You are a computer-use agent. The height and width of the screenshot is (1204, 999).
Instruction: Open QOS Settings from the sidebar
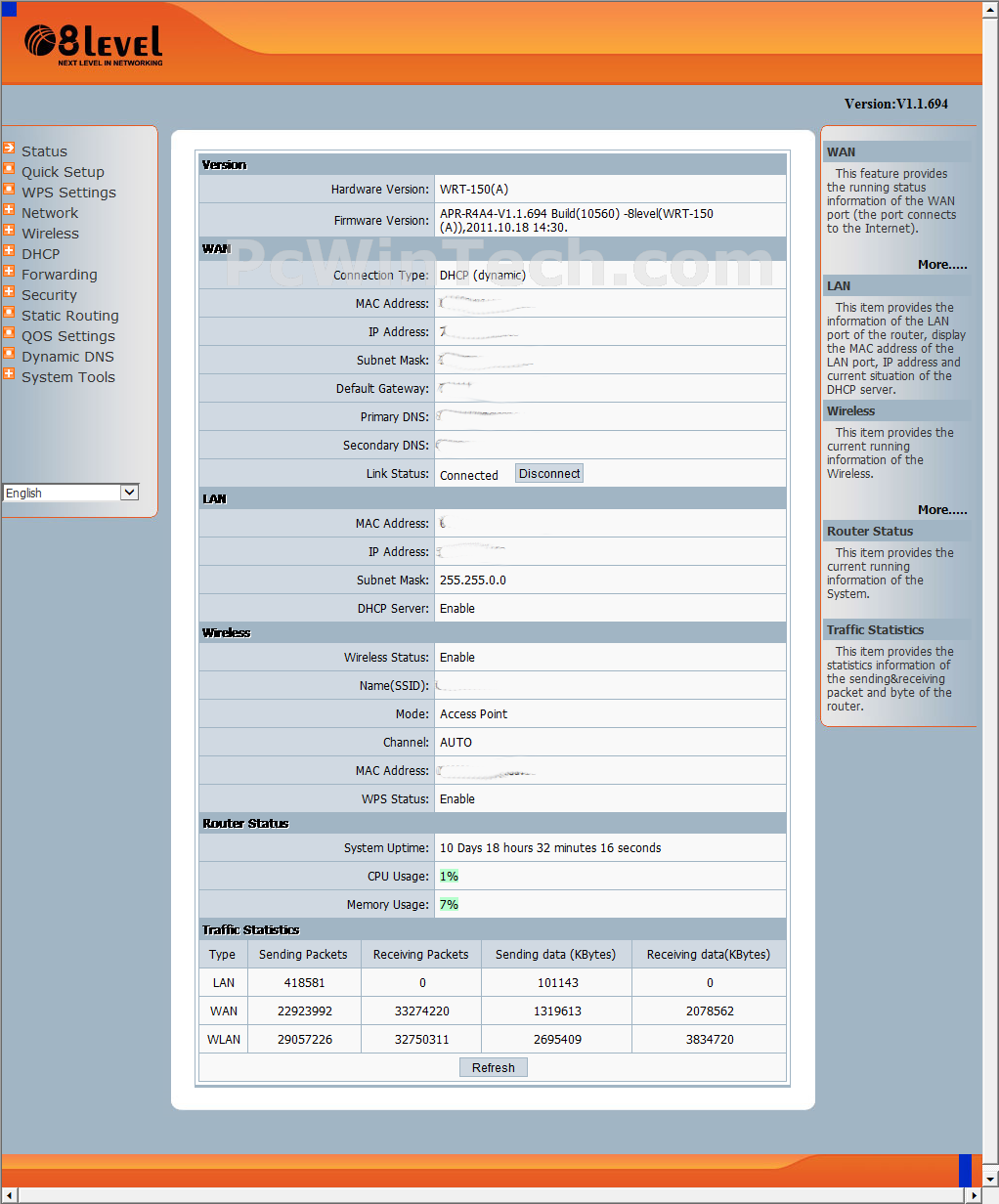click(x=68, y=336)
